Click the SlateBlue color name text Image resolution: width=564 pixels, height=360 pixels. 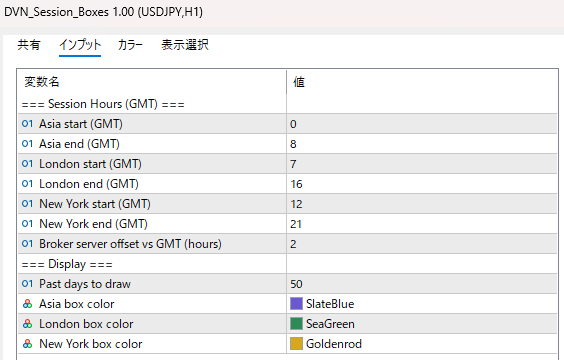[330, 304]
